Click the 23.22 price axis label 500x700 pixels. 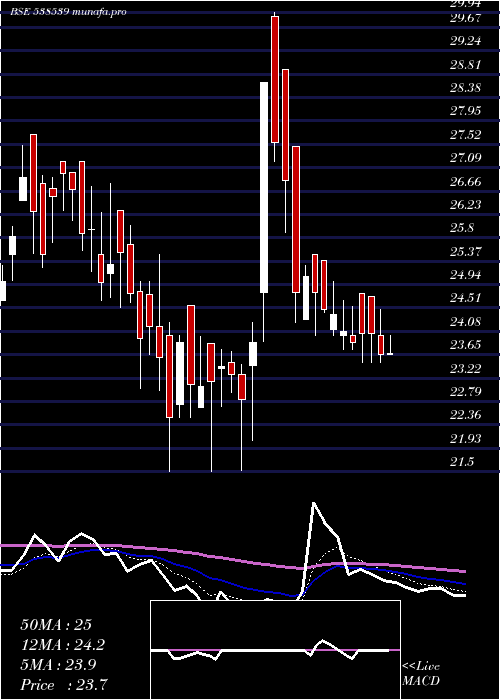pos(466,368)
